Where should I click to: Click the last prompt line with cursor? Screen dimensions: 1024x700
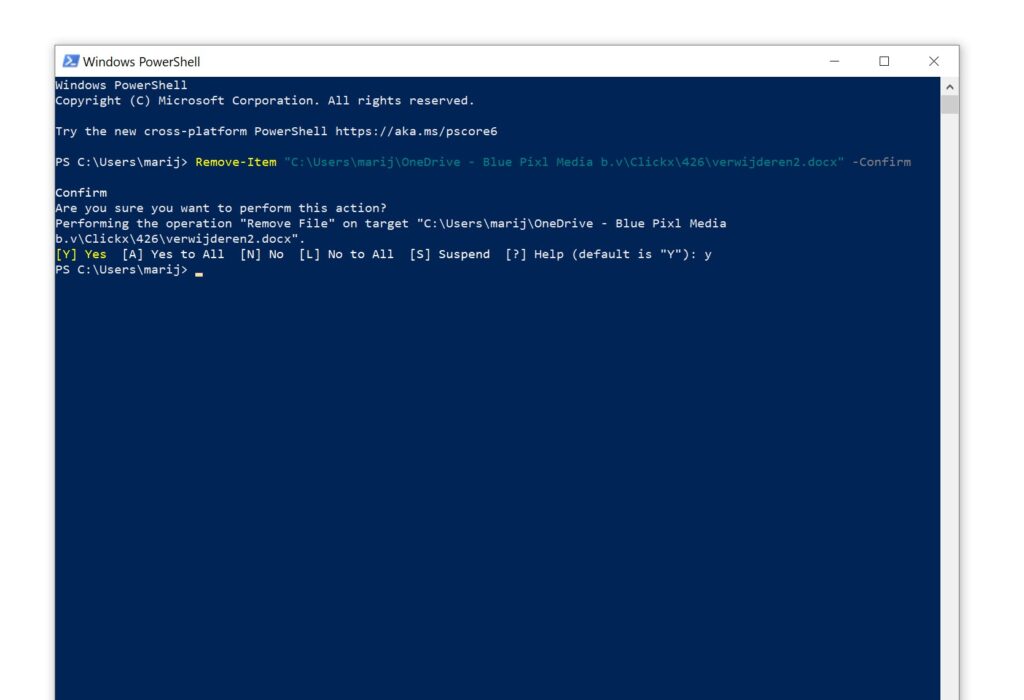[x=129, y=270]
